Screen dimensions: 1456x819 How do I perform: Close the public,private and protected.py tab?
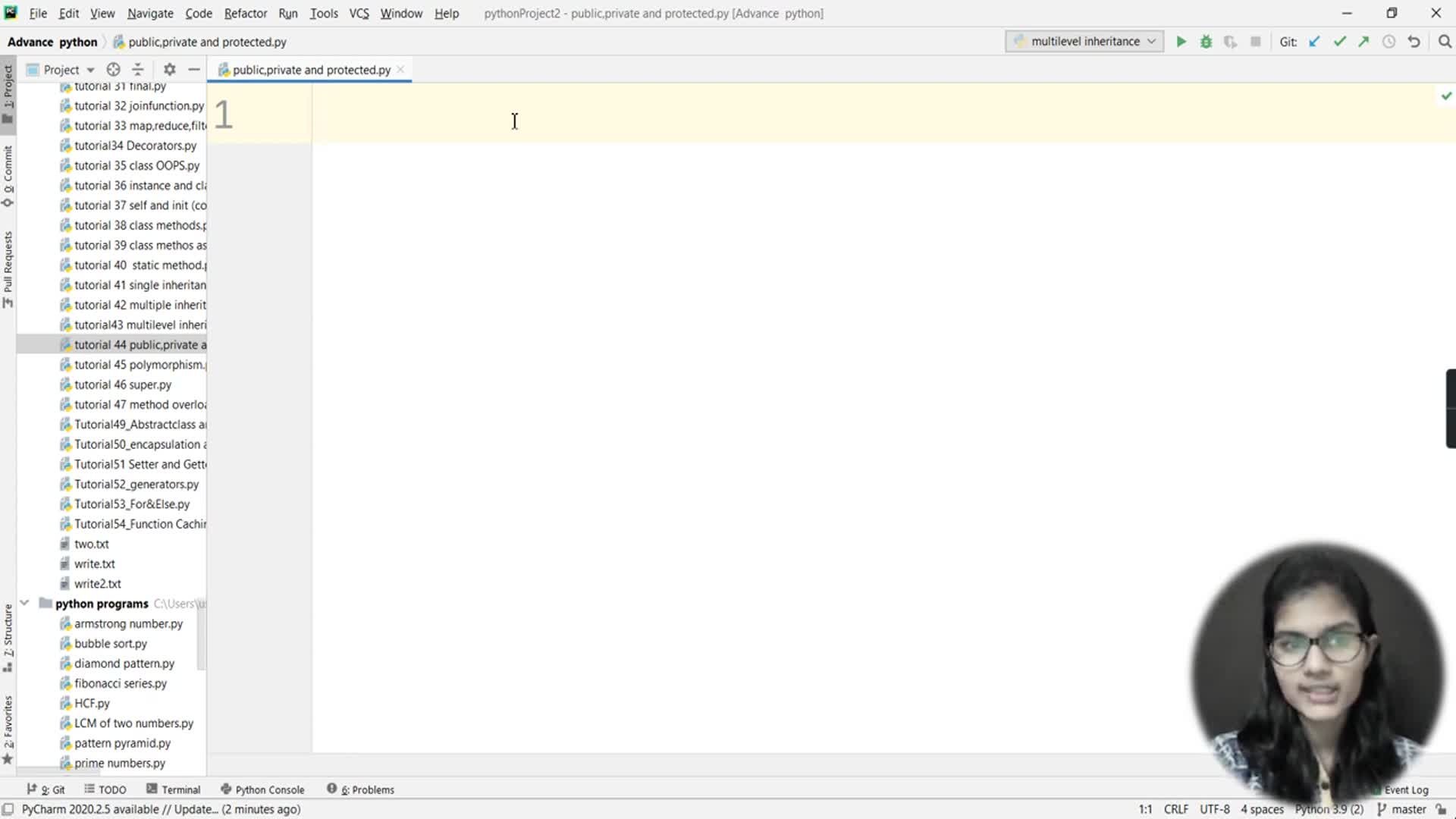tap(400, 69)
